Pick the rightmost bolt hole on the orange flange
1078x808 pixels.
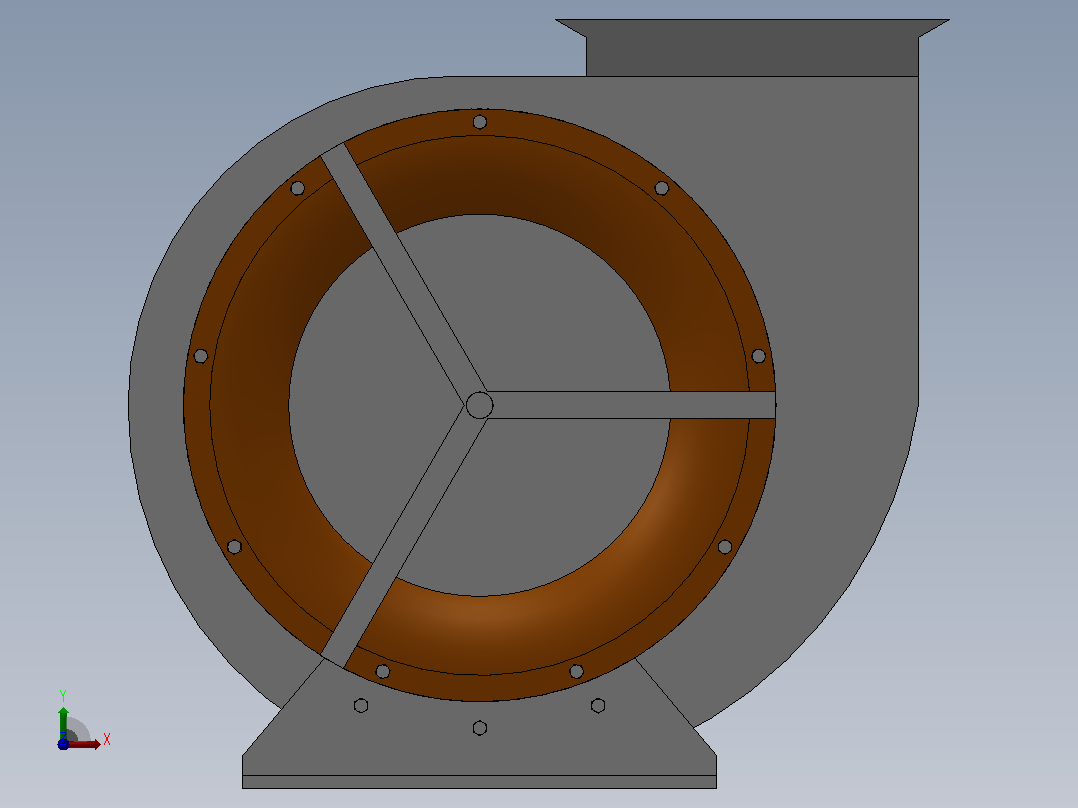(x=758, y=356)
